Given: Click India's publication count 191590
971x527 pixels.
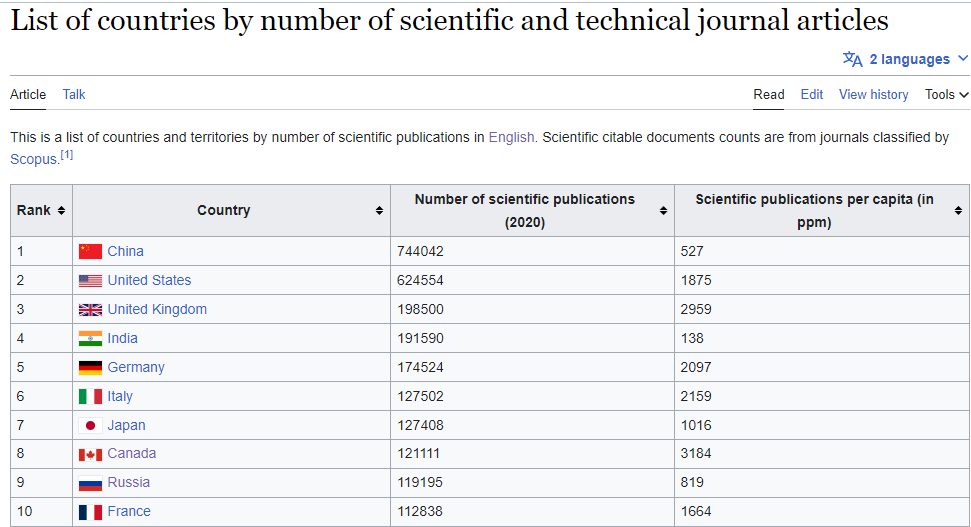Looking at the screenshot, I should [x=420, y=339].
